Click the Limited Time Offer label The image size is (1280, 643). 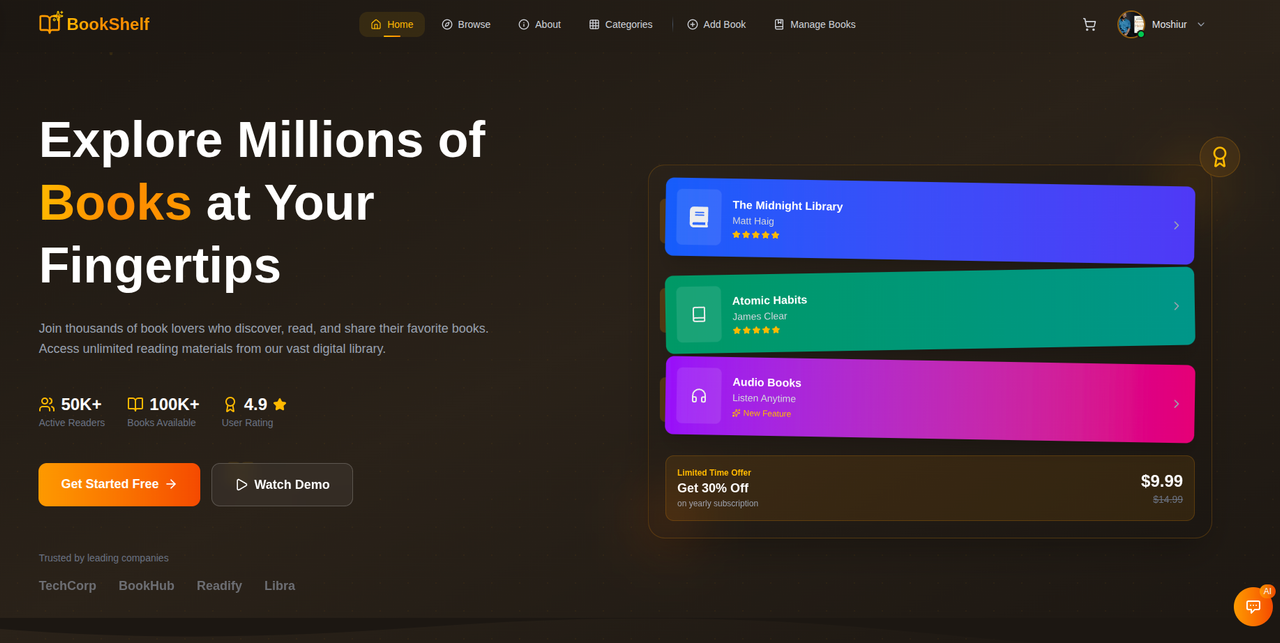tap(714, 473)
